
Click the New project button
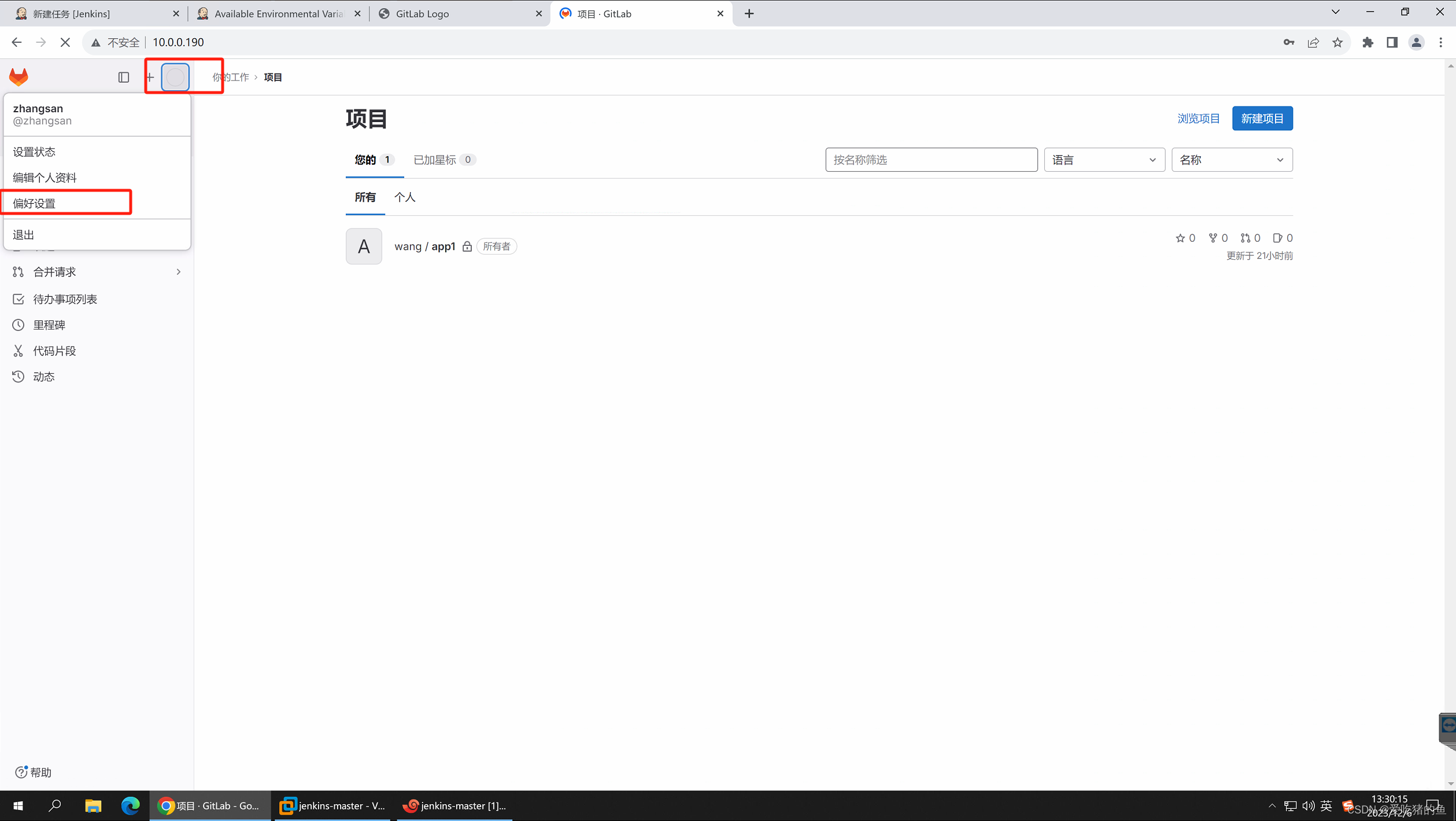(x=1262, y=119)
